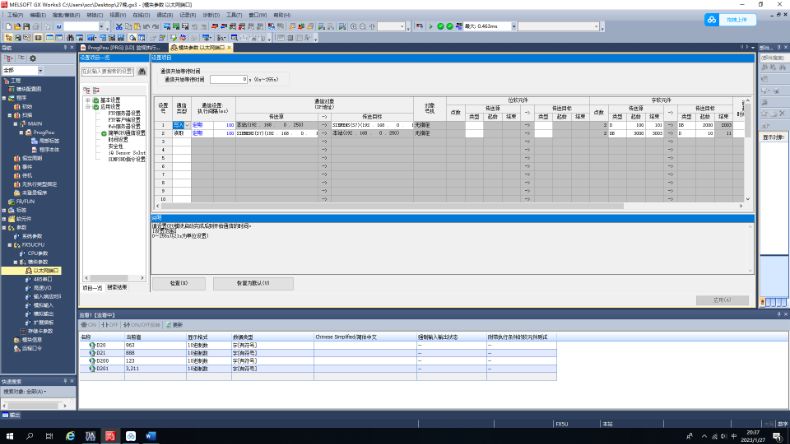Click the Task View taskbar icon
This screenshot has height=444, width=790.
tap(49, 436)
